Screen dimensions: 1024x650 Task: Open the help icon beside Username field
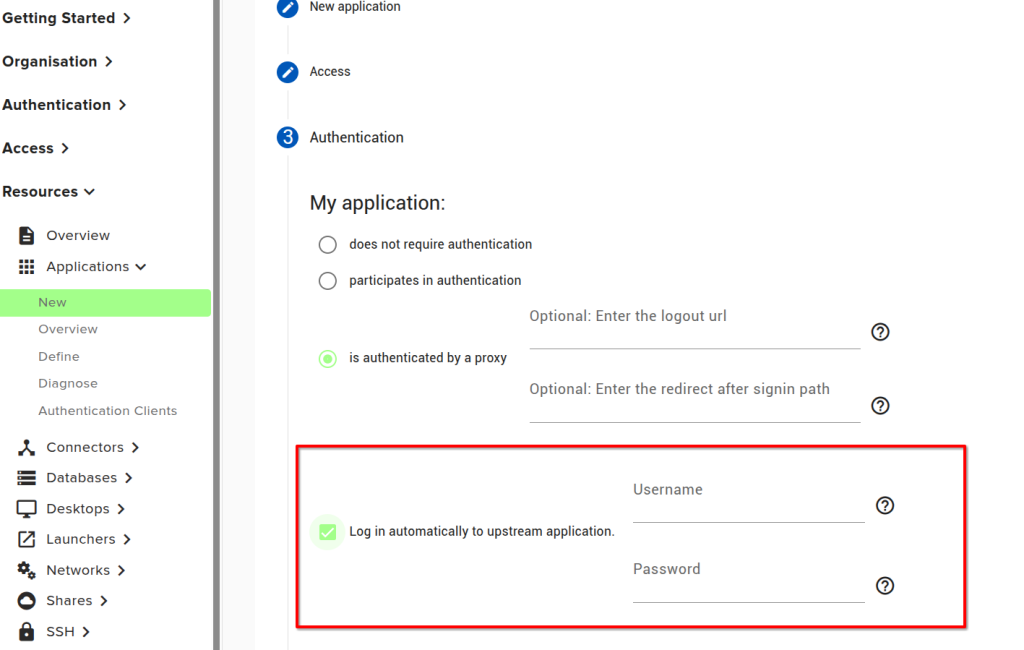point(885,505)
